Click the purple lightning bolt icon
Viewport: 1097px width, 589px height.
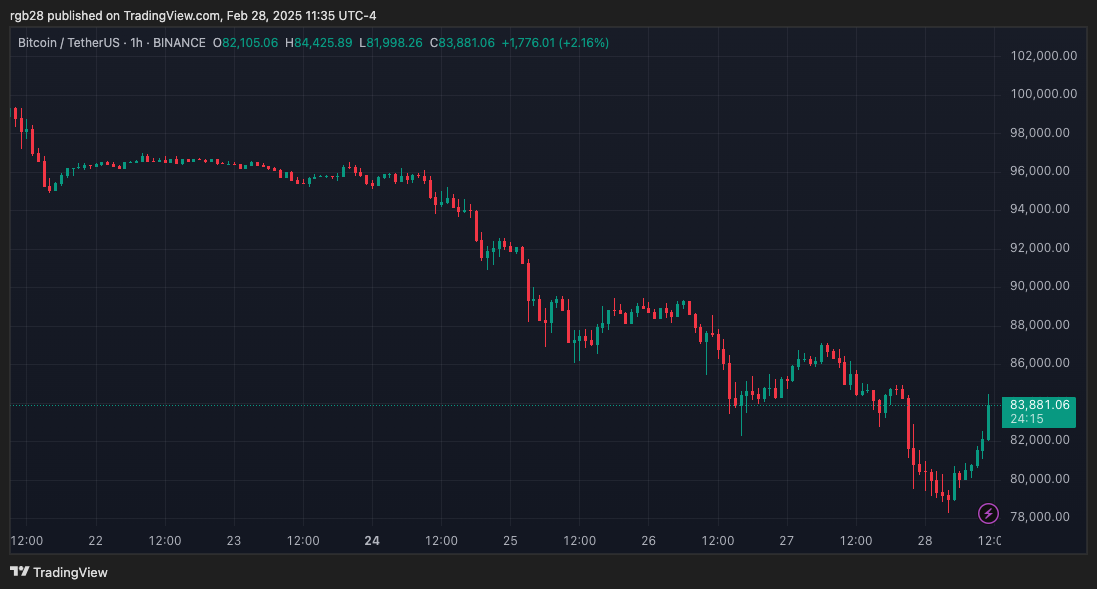(988, 514)
